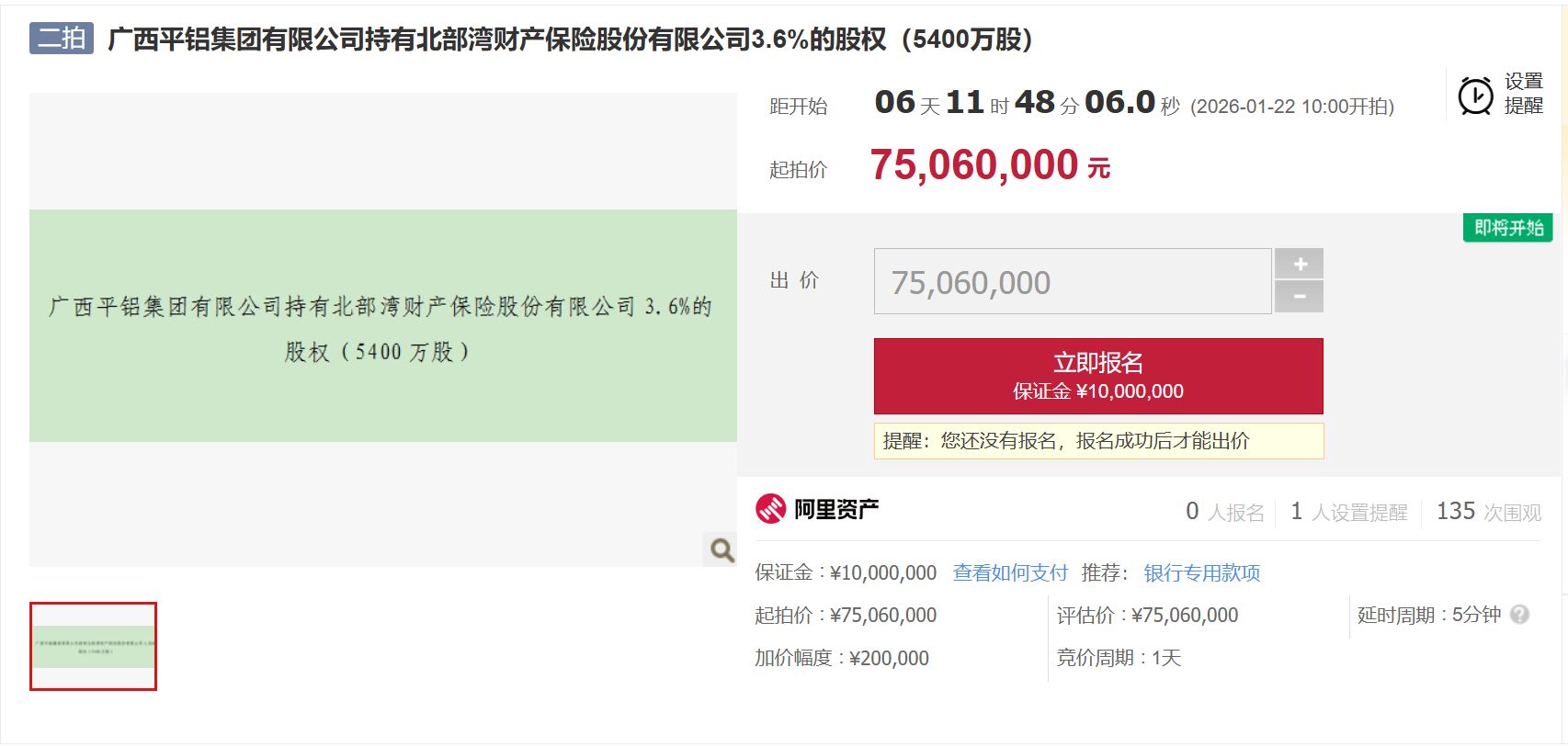Click the yellow 提醒 notice about registration
This screenshot has width=1568, height=747.
[1098, 441]
